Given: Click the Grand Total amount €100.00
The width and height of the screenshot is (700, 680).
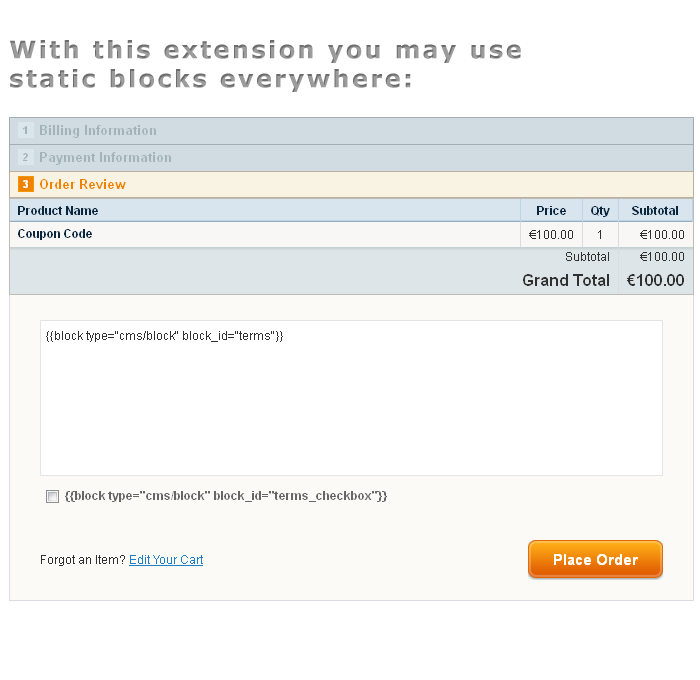Looking at the screenshot, I should [655, 280].
